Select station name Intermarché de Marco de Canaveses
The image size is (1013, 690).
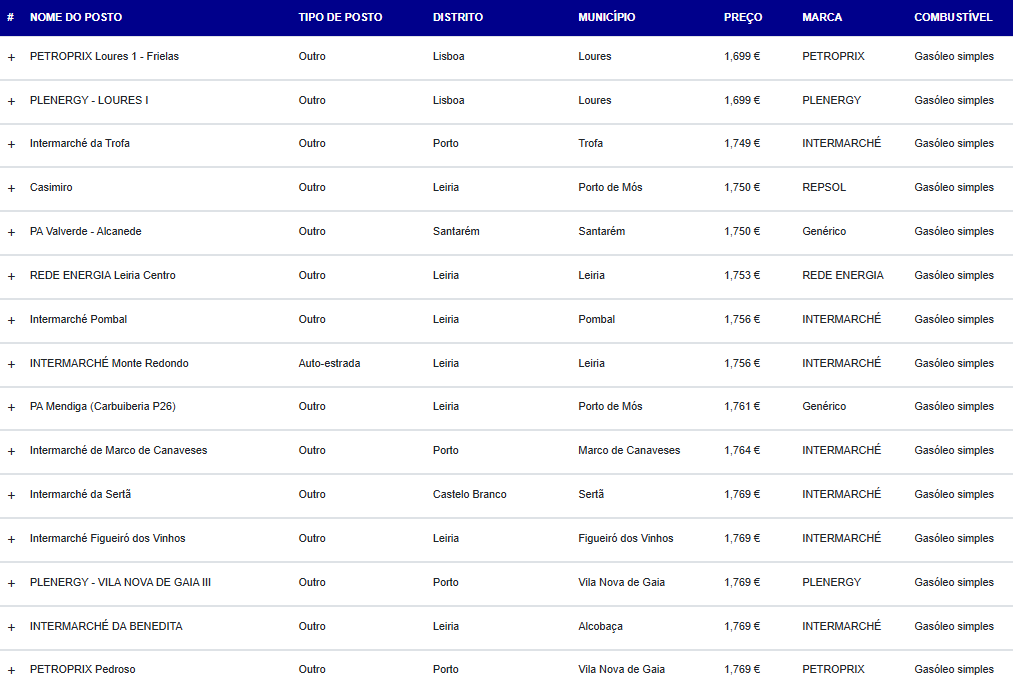pyautogui.click(x=118, y=450)
